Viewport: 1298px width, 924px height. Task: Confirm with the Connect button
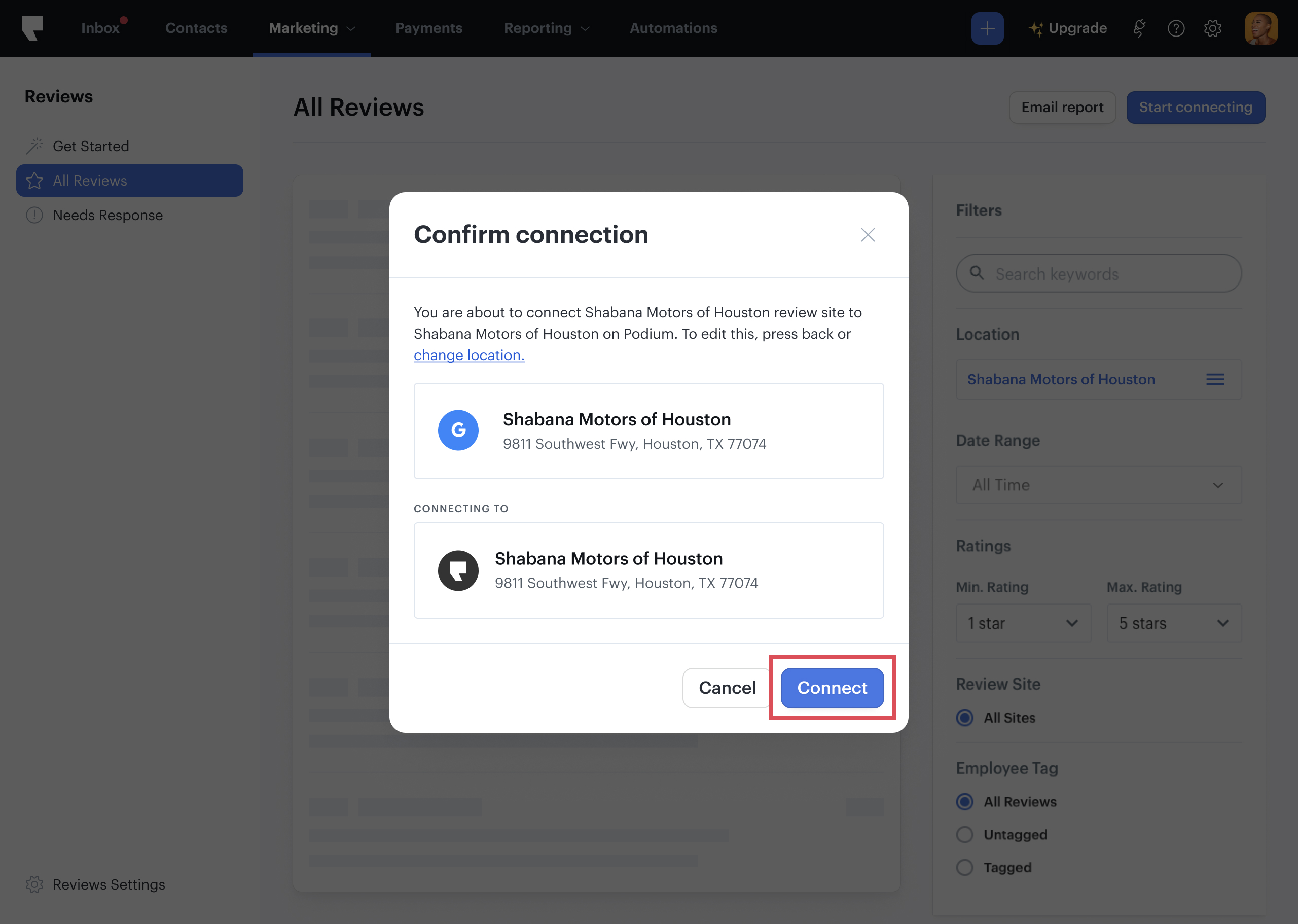coord(832,688)
